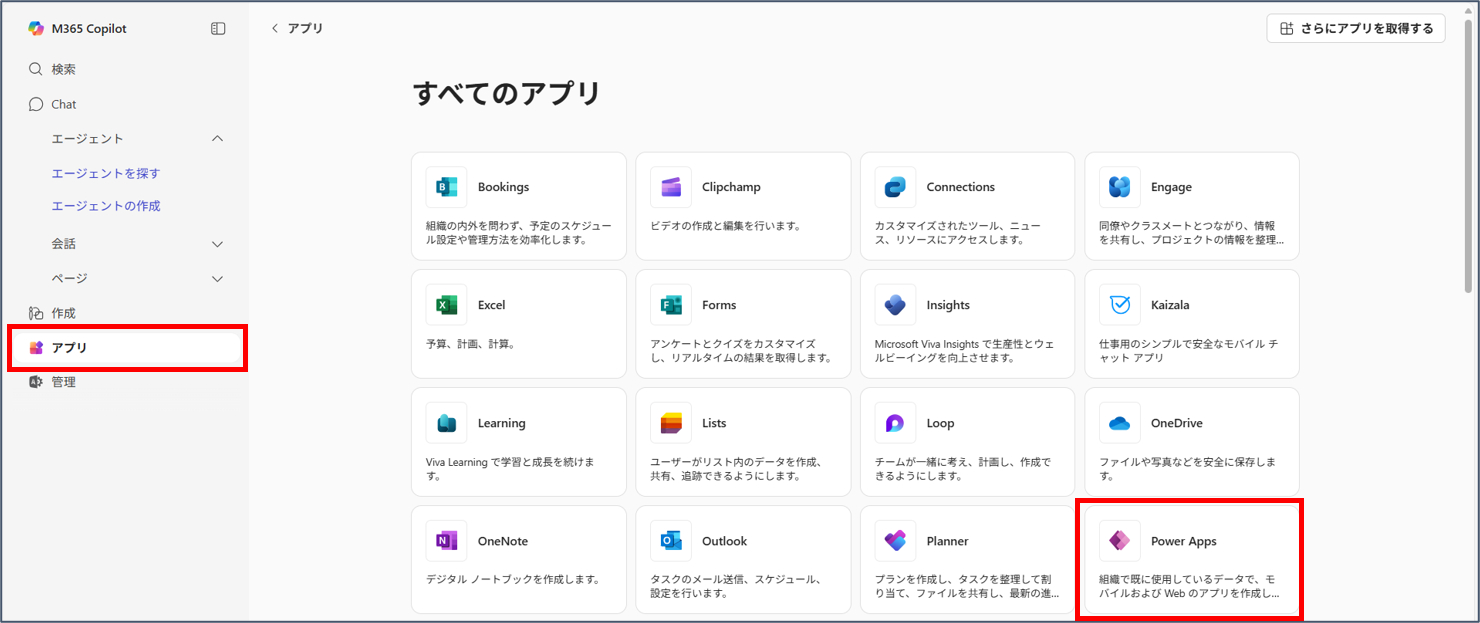1480x623 pixels.
Task: Click the Insights card description text
Action: (x=964, y=351)
